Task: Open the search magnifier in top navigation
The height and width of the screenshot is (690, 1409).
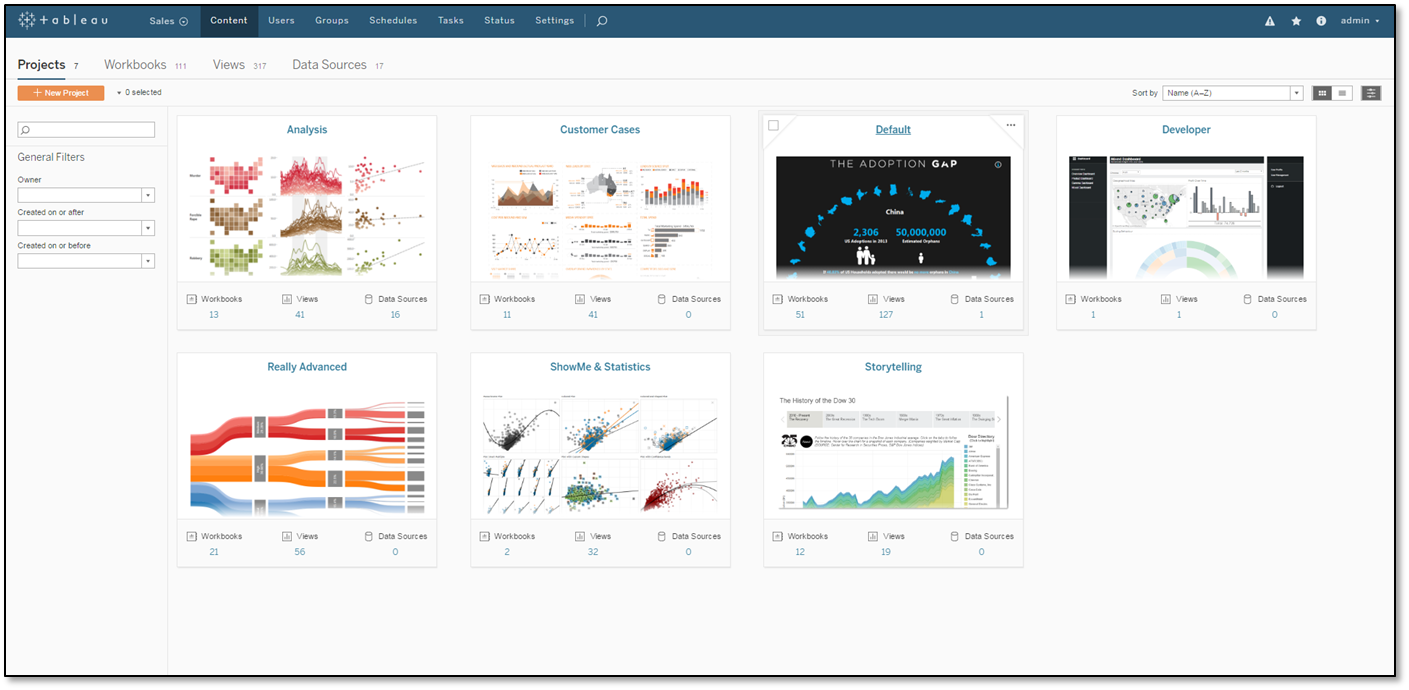Action: (x=601, y=20)
